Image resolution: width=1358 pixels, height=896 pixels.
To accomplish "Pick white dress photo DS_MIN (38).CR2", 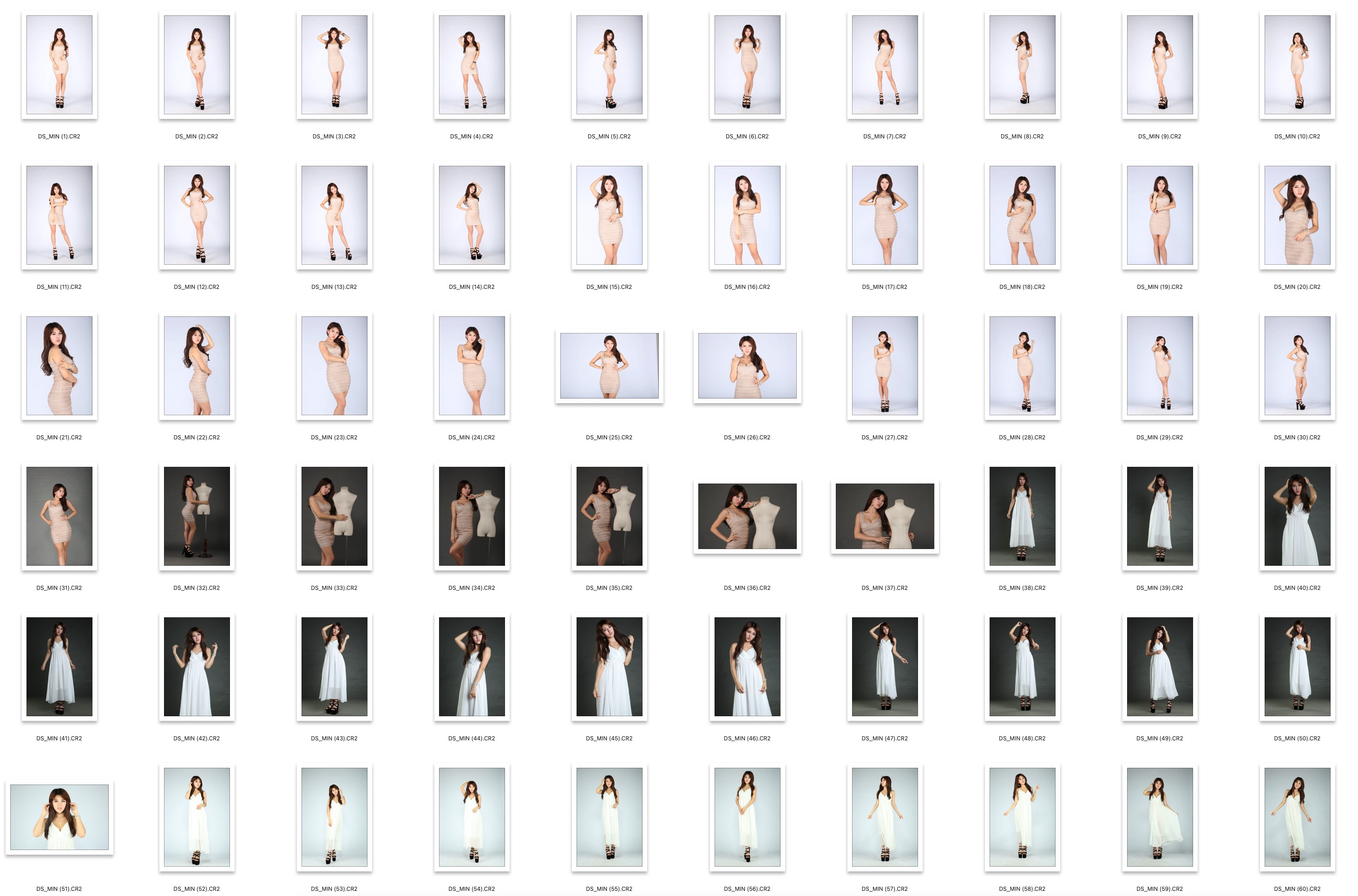I will click(1022, 516).
